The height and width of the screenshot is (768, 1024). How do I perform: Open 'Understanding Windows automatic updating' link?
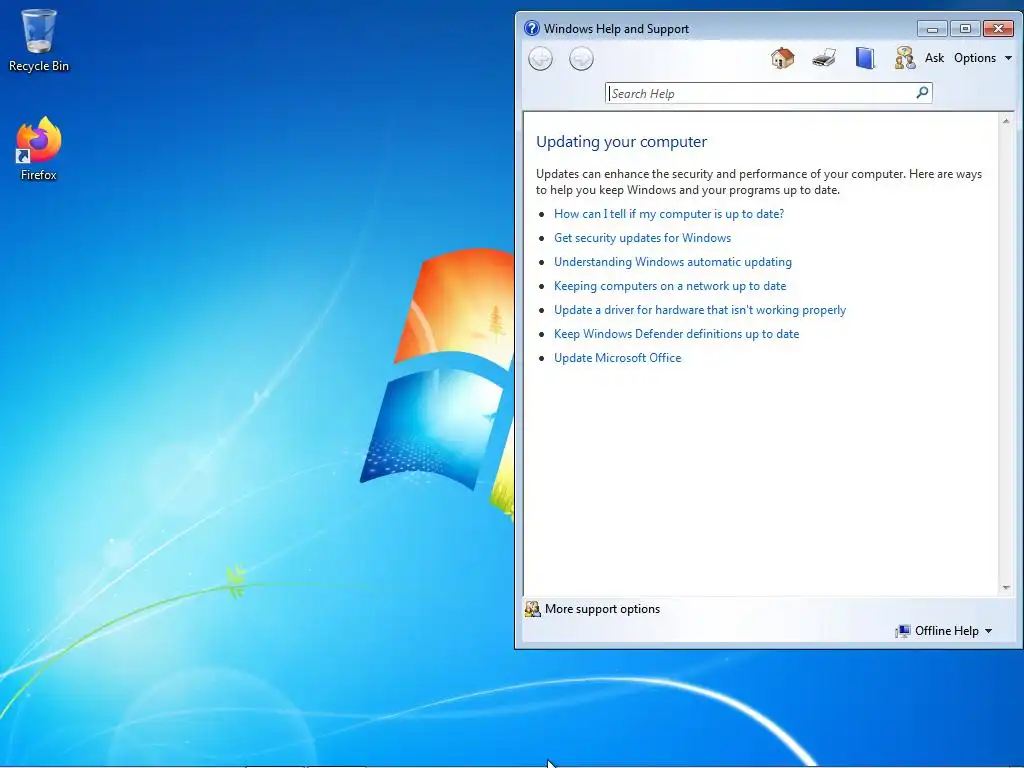673,262
